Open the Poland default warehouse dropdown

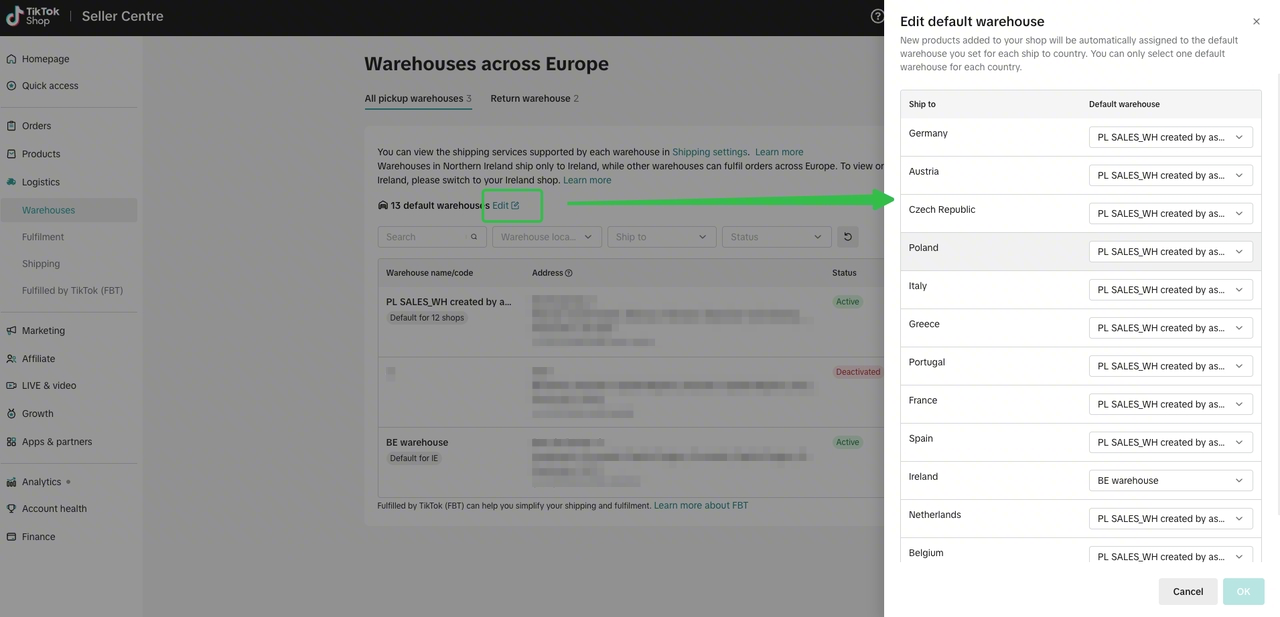pyautogui.click(x=1170, y=252)
